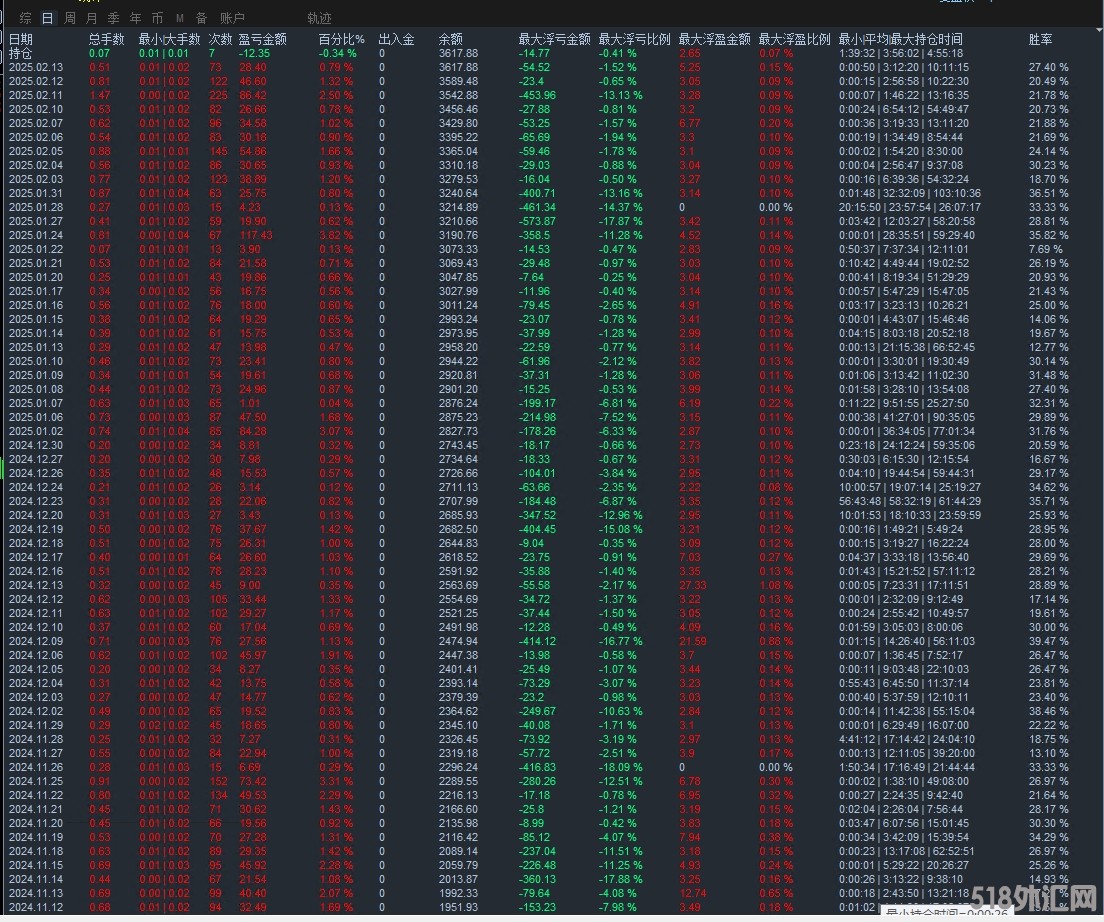
Task: Click balance 1951.93 in last row
Action: point(458,907)
